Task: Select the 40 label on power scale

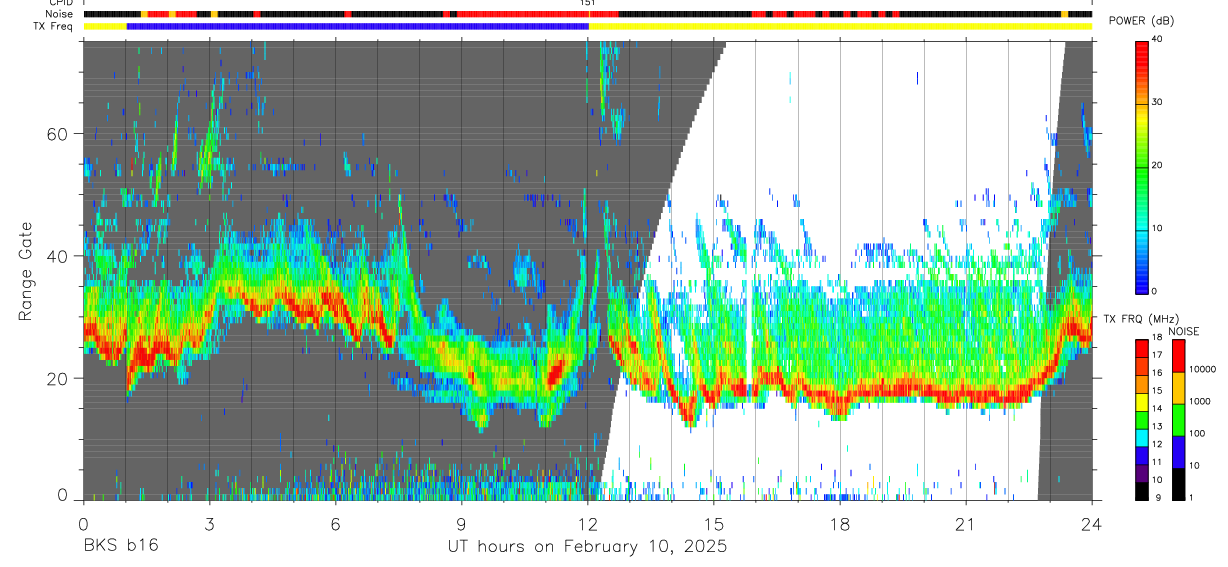Action: [x=1157, y=39]
